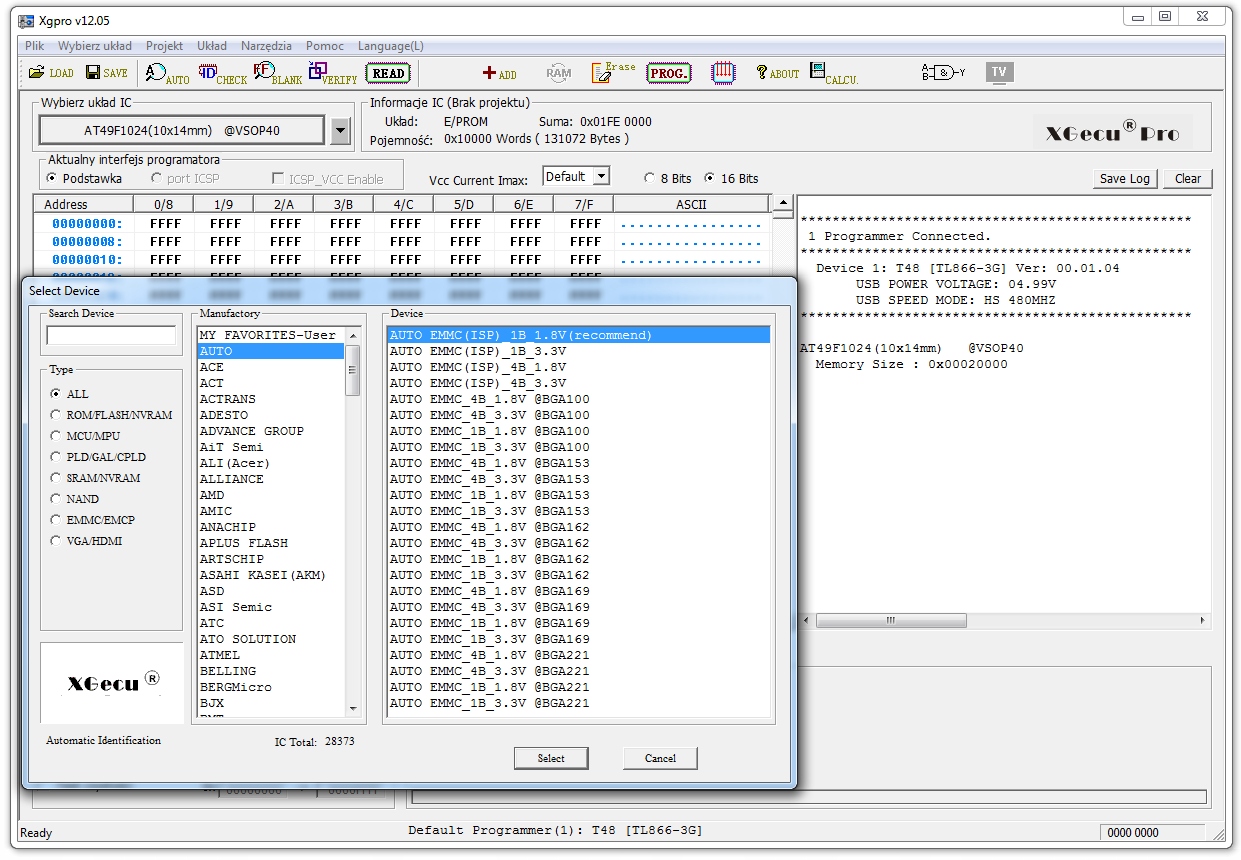Click the SAVE toolbar icon

[106, 73]
